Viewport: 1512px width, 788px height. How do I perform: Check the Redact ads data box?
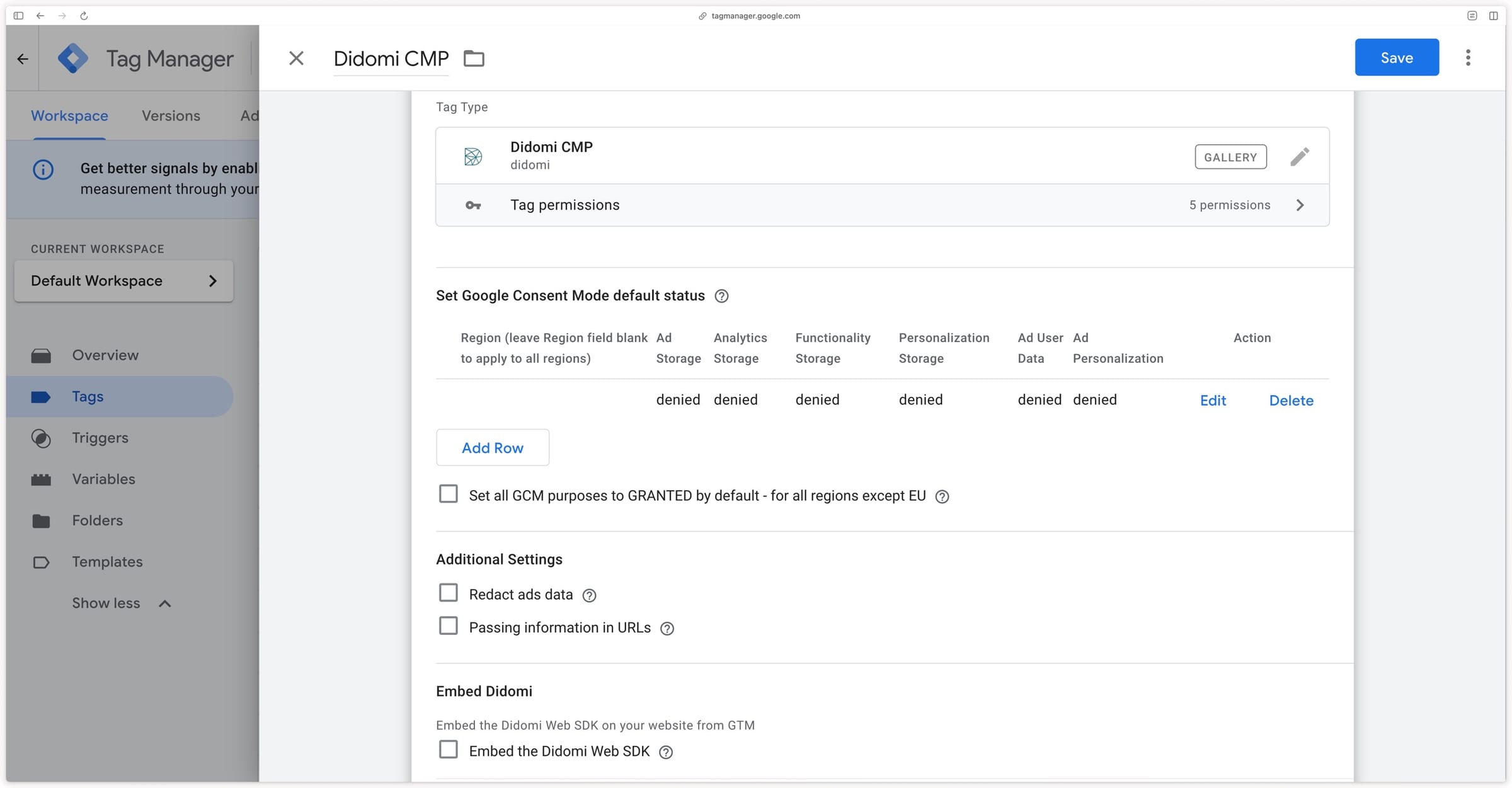click(x=449, y=593)
